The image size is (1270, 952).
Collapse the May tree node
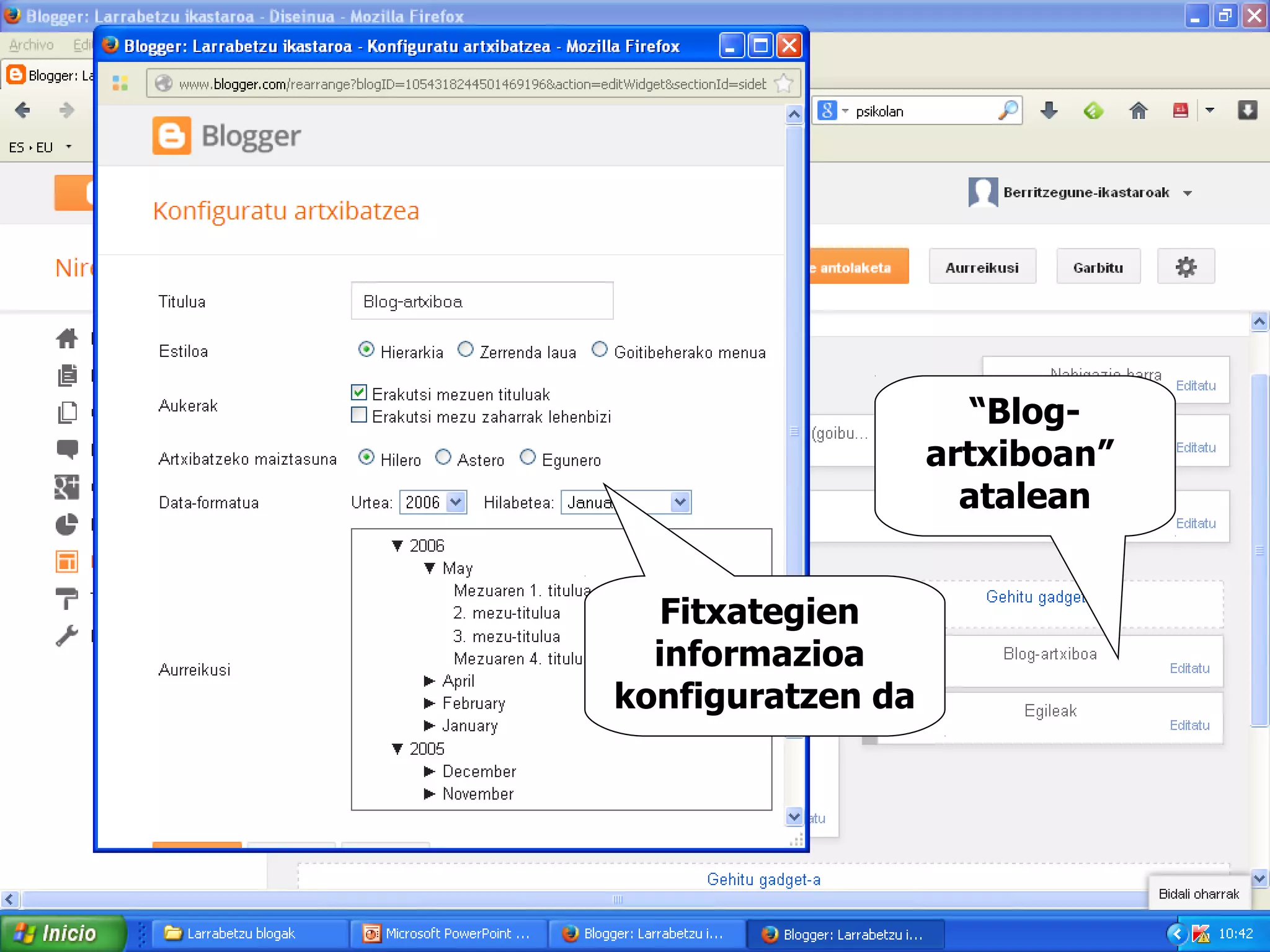click(430, 568)
